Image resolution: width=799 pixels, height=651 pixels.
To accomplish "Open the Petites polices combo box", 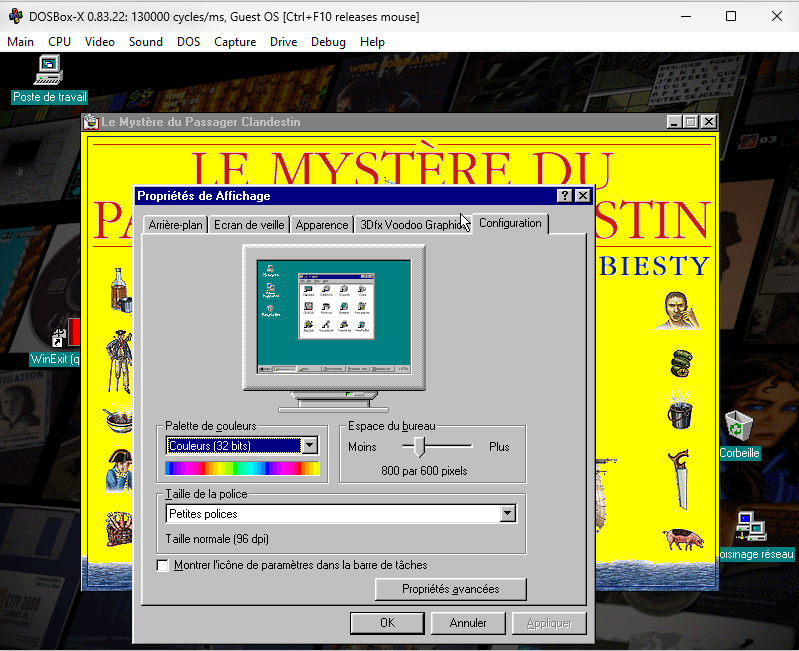I will (341, 513).
